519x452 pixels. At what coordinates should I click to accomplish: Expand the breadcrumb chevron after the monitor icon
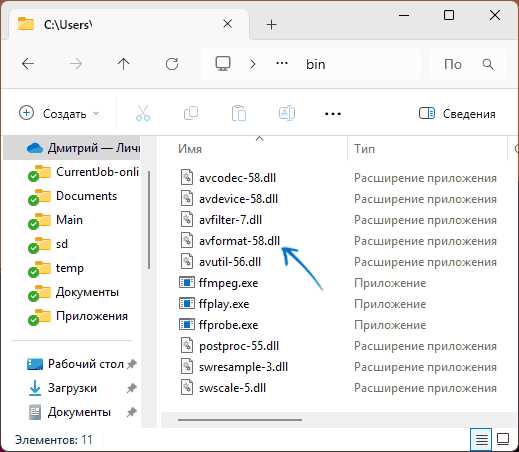pyautogui.click(x=253, y=64)
